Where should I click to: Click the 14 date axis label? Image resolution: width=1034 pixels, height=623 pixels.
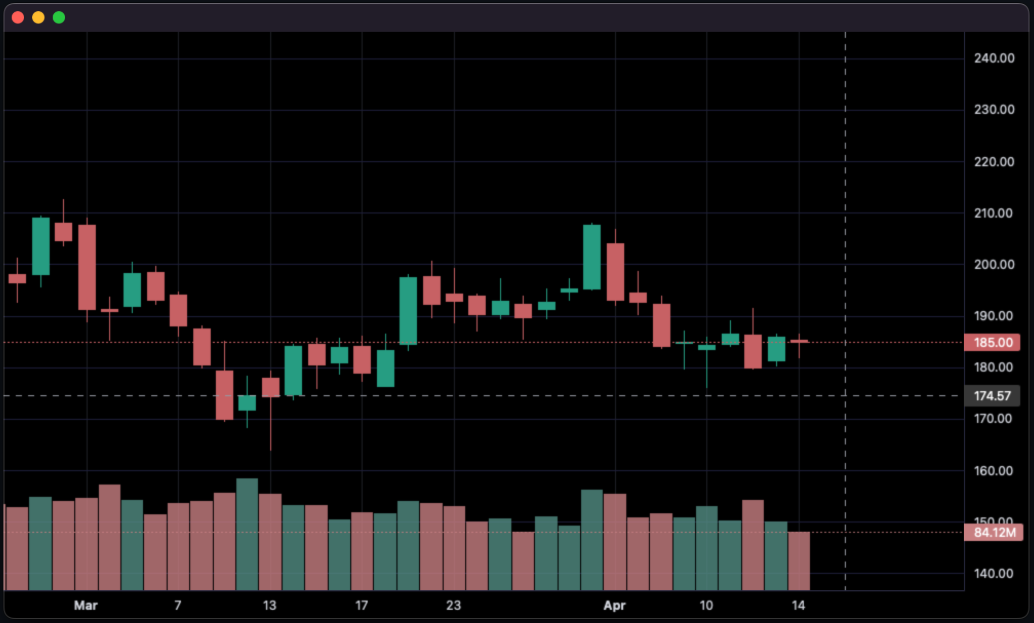798,605
